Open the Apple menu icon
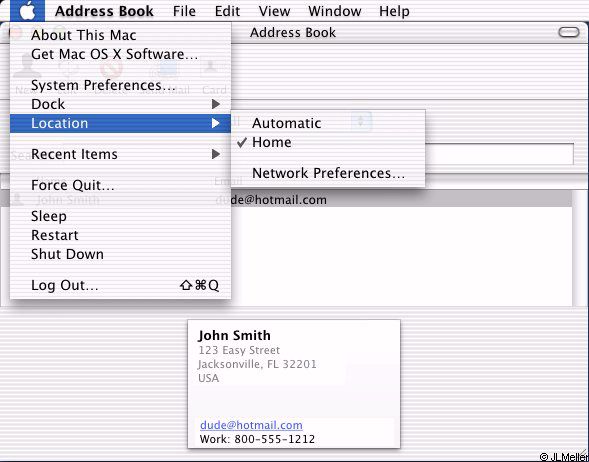 [27, 11]
